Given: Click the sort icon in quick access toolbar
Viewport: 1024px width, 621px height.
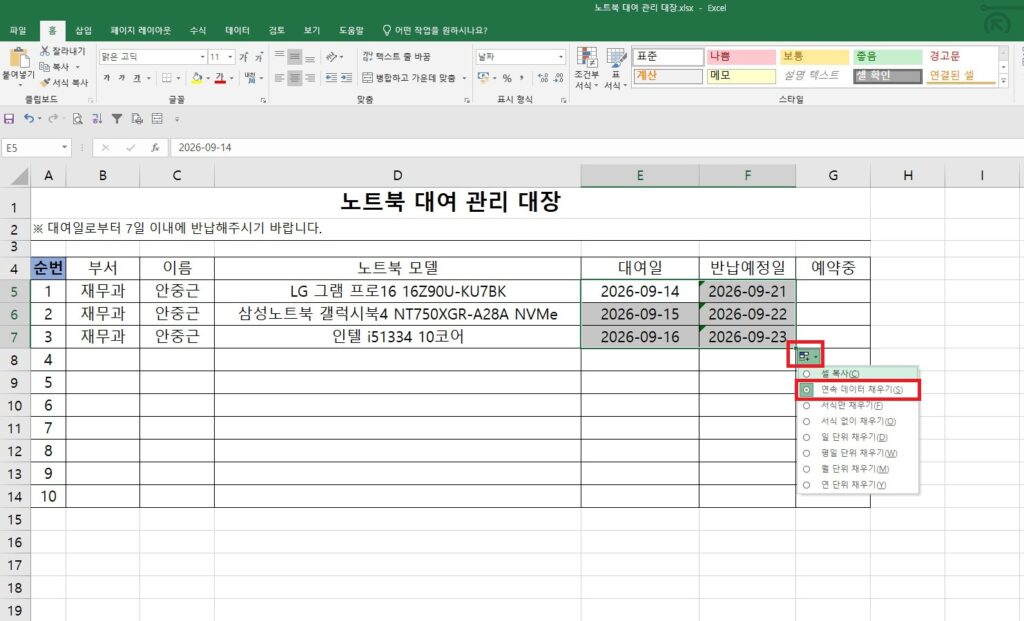Looking at the screenshot, I should (97, 119).
